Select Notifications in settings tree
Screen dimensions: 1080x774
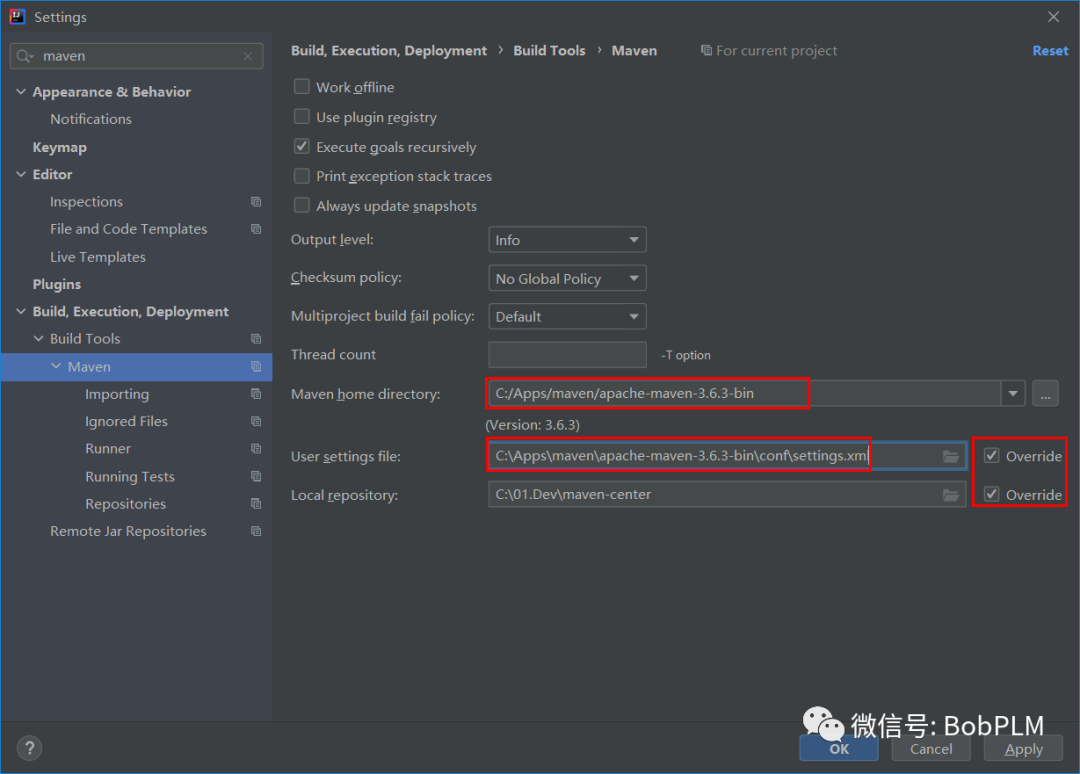[91, 119]
